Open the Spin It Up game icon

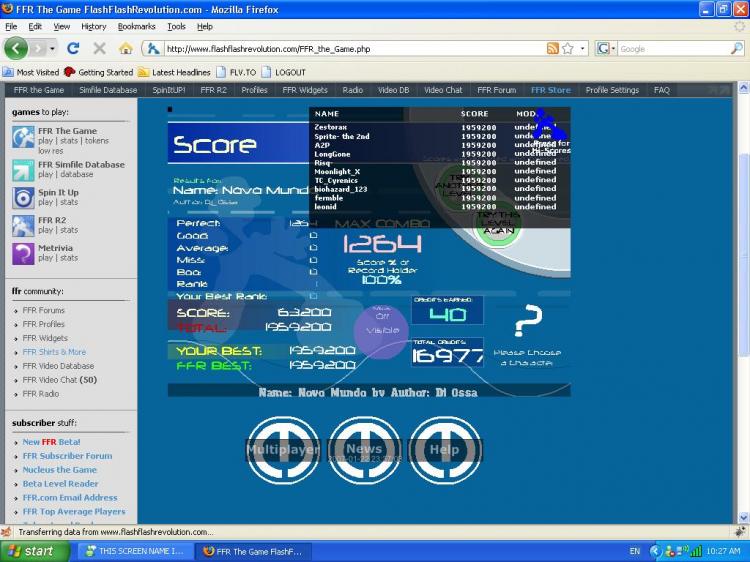click(23, 198)
